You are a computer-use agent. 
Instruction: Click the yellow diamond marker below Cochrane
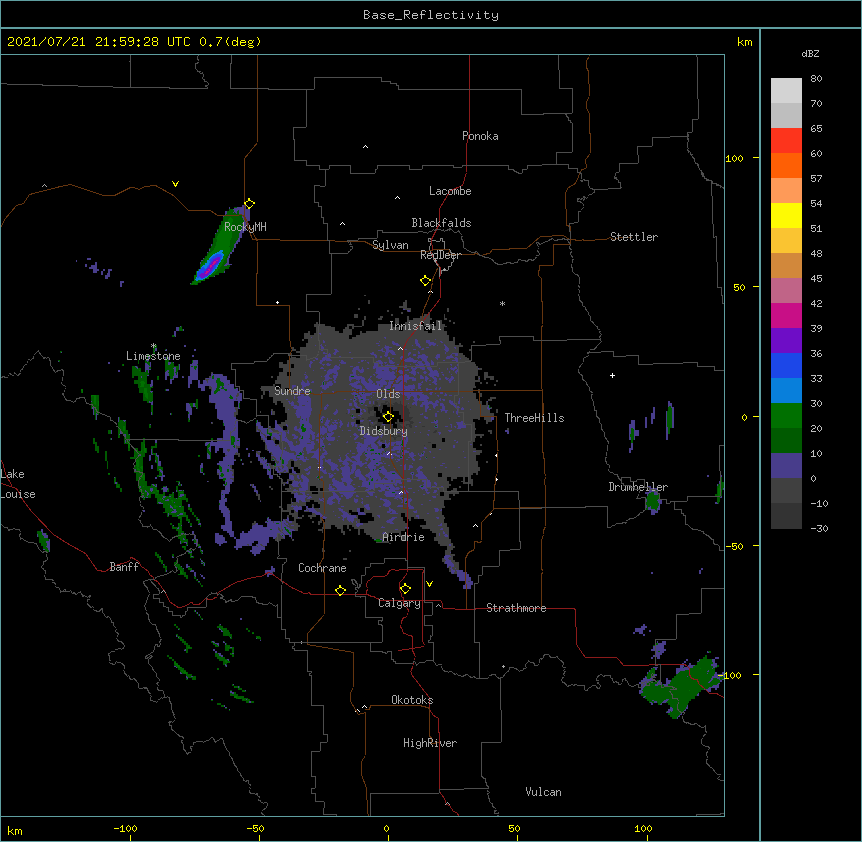click(x=340, y=590)
